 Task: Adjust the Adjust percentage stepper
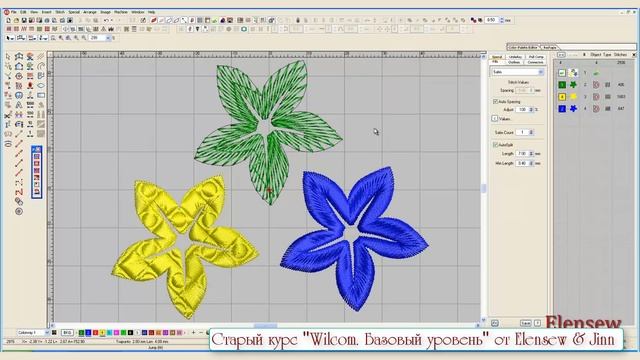coord(531,109)
